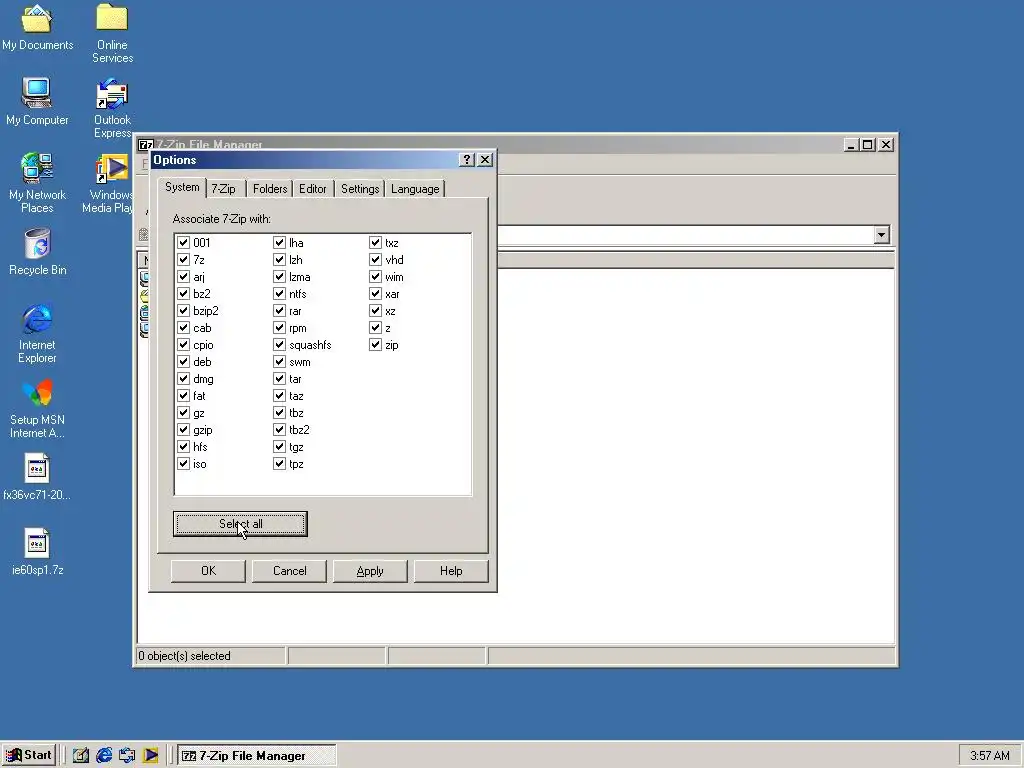The height and width of the screenshot is (768, 1024).
Task: Toggle the dmg association checkbox
Action: 184,378
